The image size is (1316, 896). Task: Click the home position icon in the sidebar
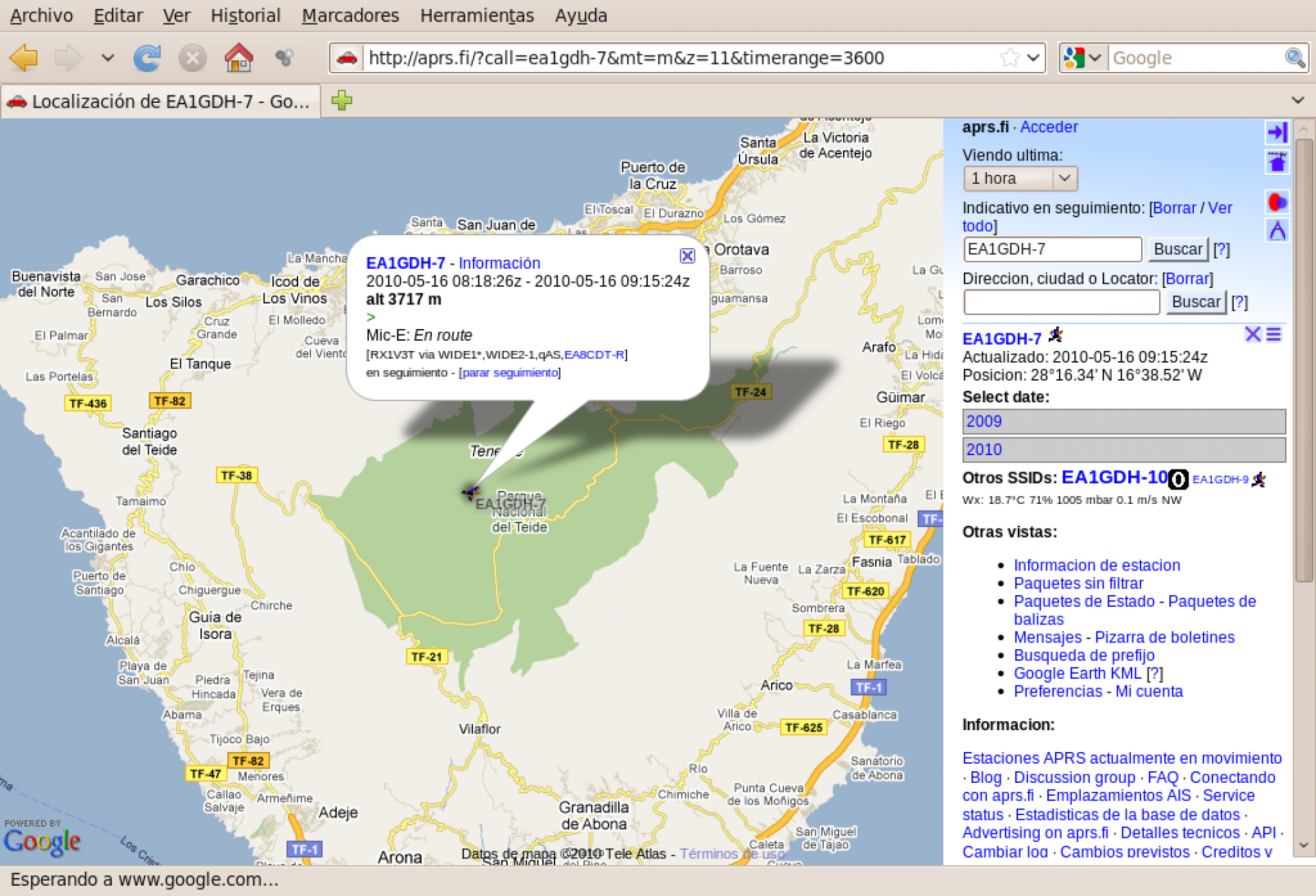point(1277,162)
